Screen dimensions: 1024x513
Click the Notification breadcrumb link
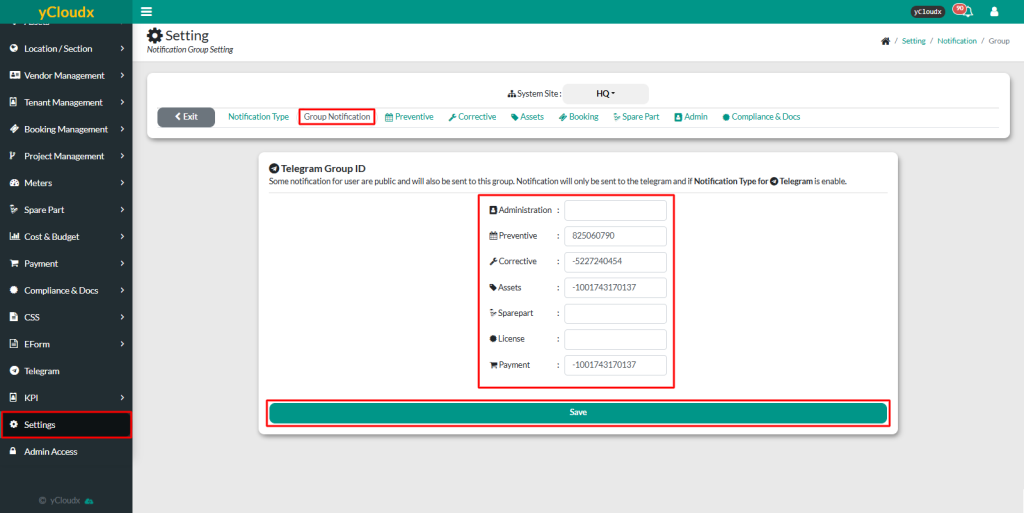click(x=957, y=41)
